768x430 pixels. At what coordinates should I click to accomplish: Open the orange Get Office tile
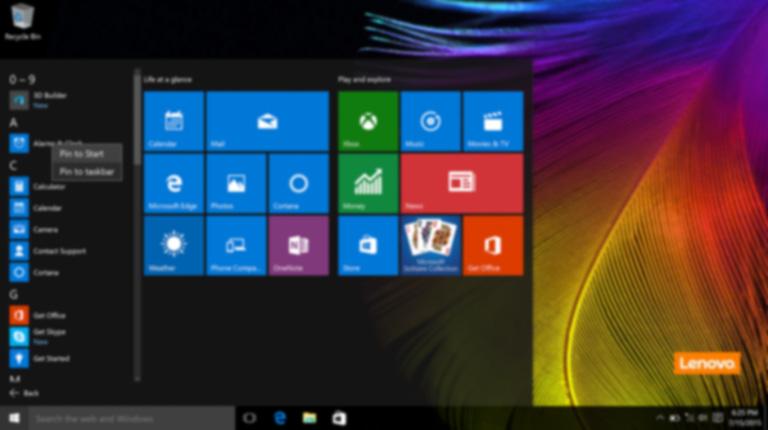click(x=493, y=246)
